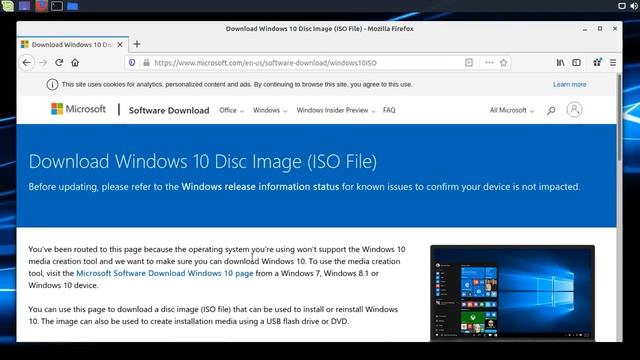Open the Linux Mint menu in panel
The height and width of the screenshot is (360, 640).
click(8, 6)
